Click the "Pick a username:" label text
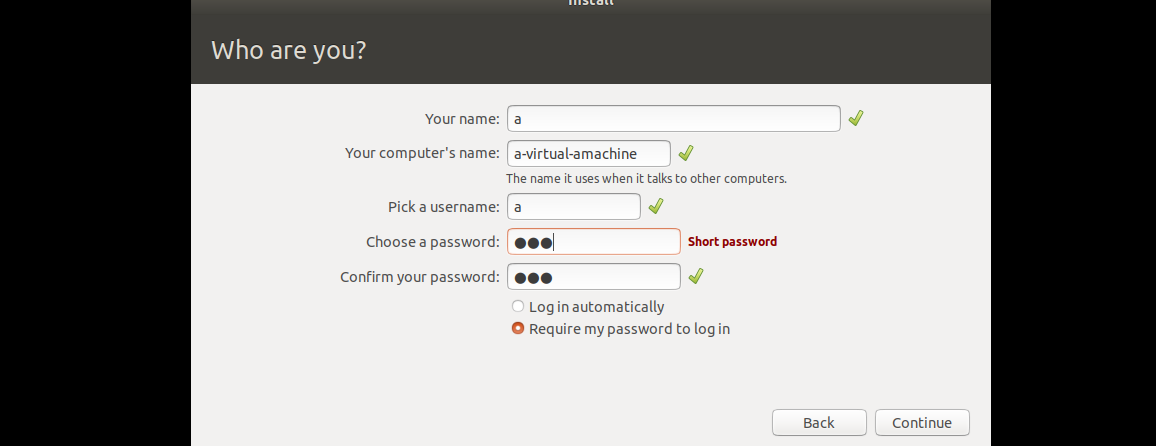This screenshot has height=446, width=1156. [443, 207]
